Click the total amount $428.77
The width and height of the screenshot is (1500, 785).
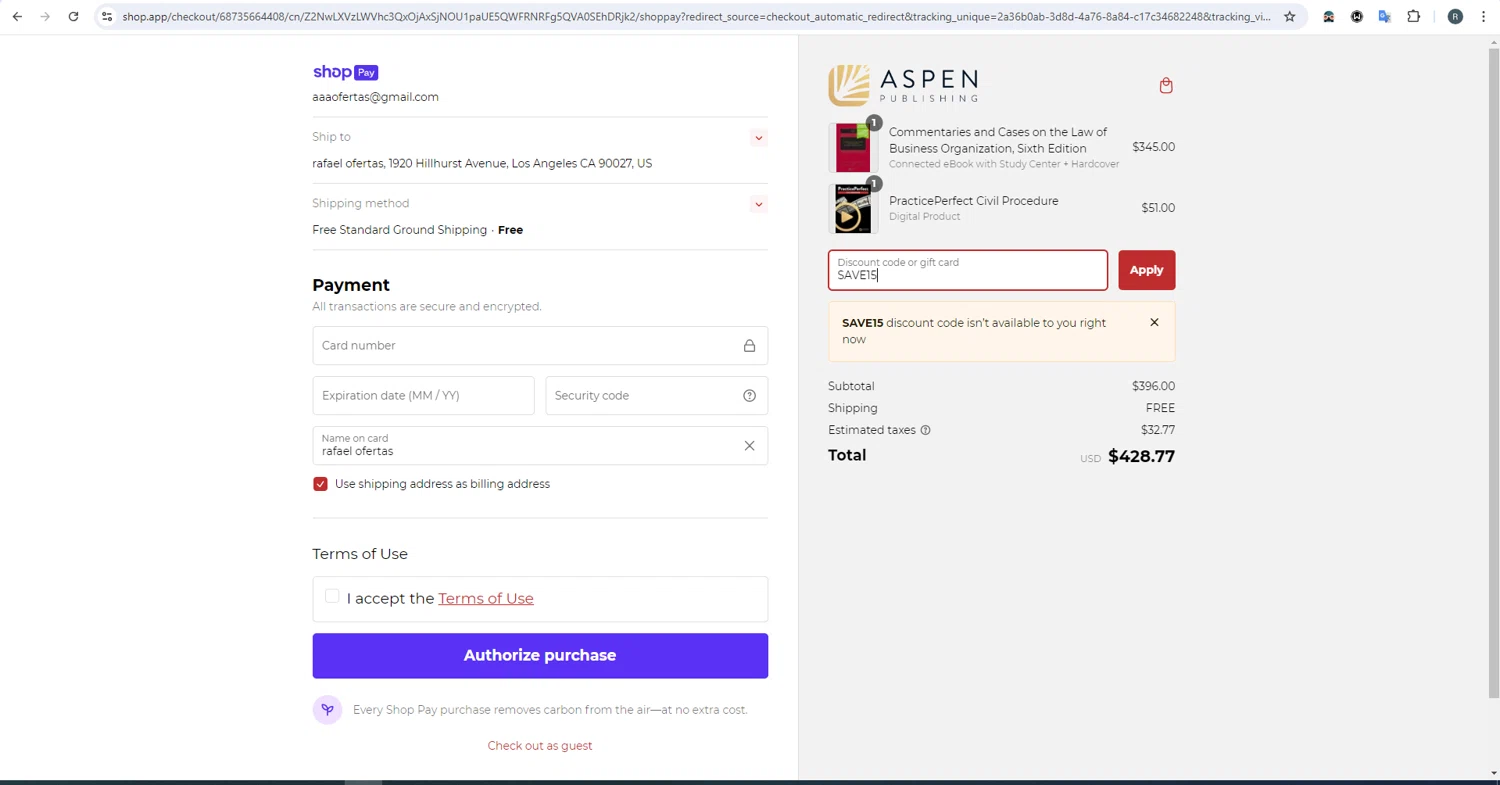[1141, 456]
